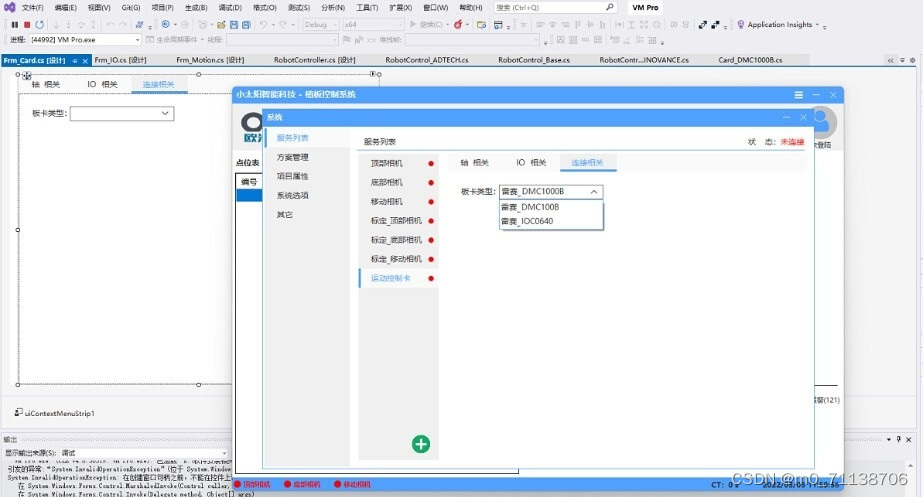Open the output source dropdown showing 调试
Screen dimensions: 923x497
click(224, 453)
